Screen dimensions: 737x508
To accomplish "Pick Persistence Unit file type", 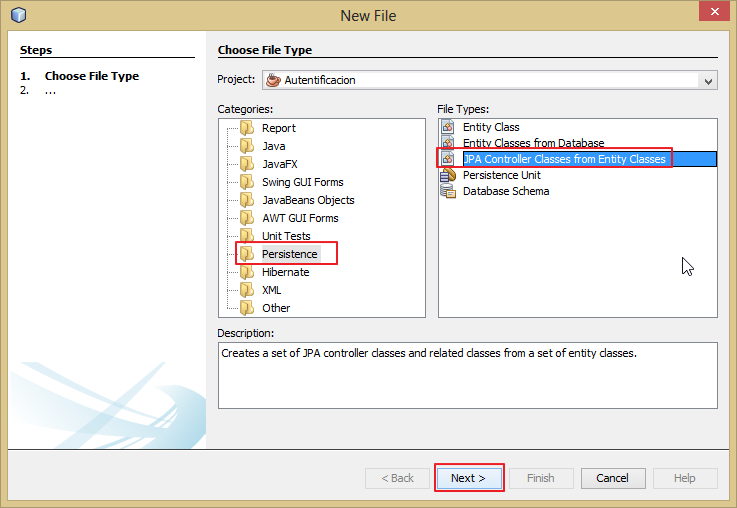I will click(x=502, y=175).
